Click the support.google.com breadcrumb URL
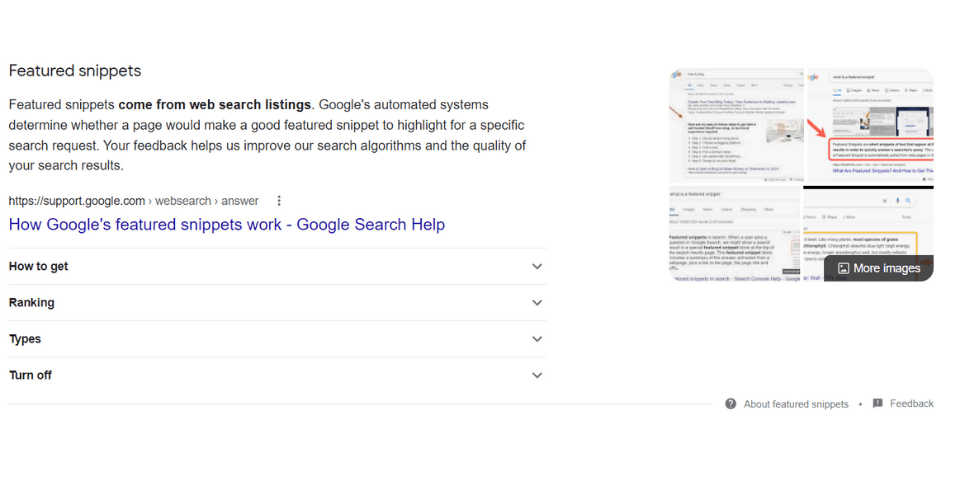This screenshot has width=960, height=480. pos(133,201)
